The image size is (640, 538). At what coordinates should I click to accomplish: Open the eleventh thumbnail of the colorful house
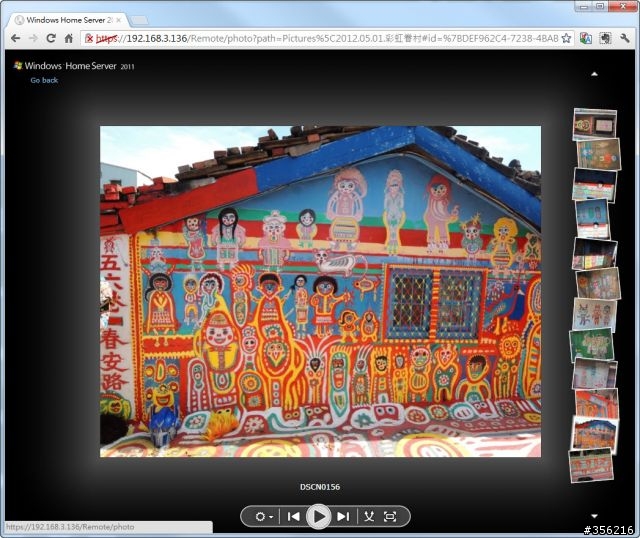click(595, 434)
